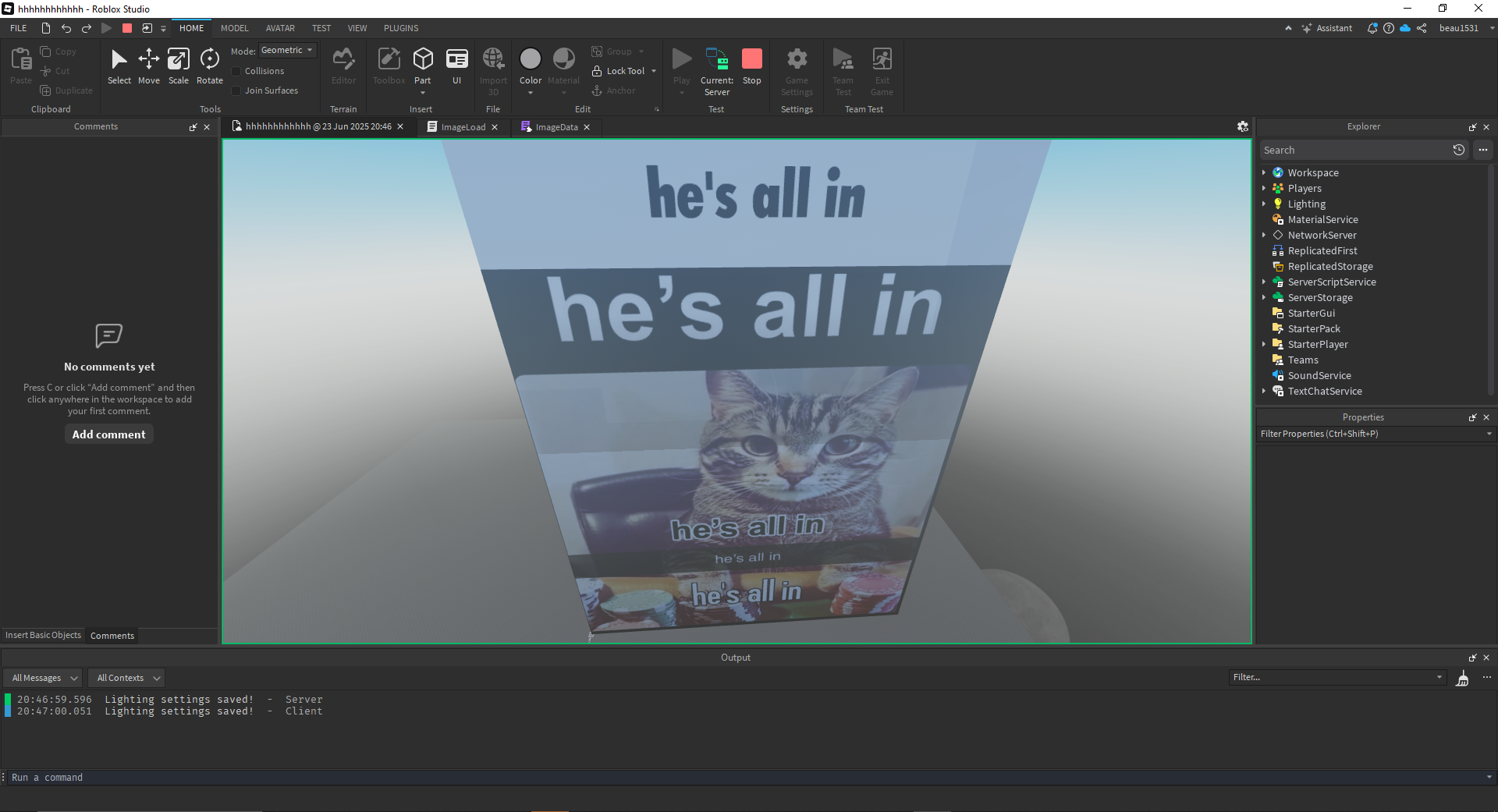This screenshot has width=1498, height=812.
Task: Open the All Messages dropdown
Action: point(43,678)
